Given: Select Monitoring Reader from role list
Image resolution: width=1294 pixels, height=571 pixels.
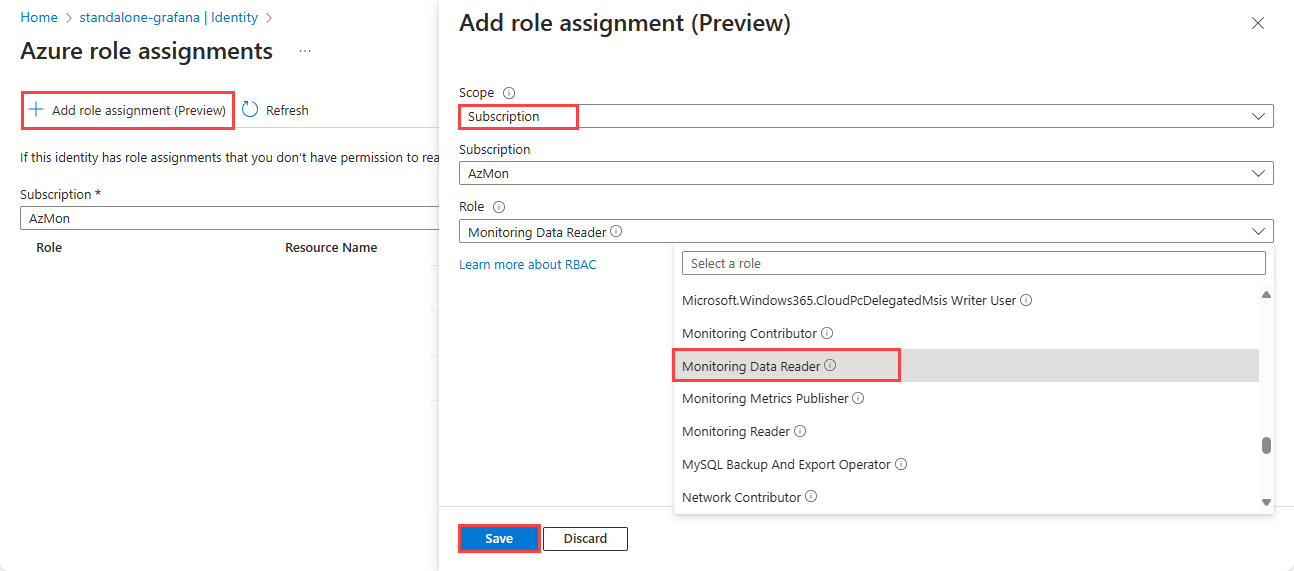Looking at the screenshot, I should click(735, 431).
